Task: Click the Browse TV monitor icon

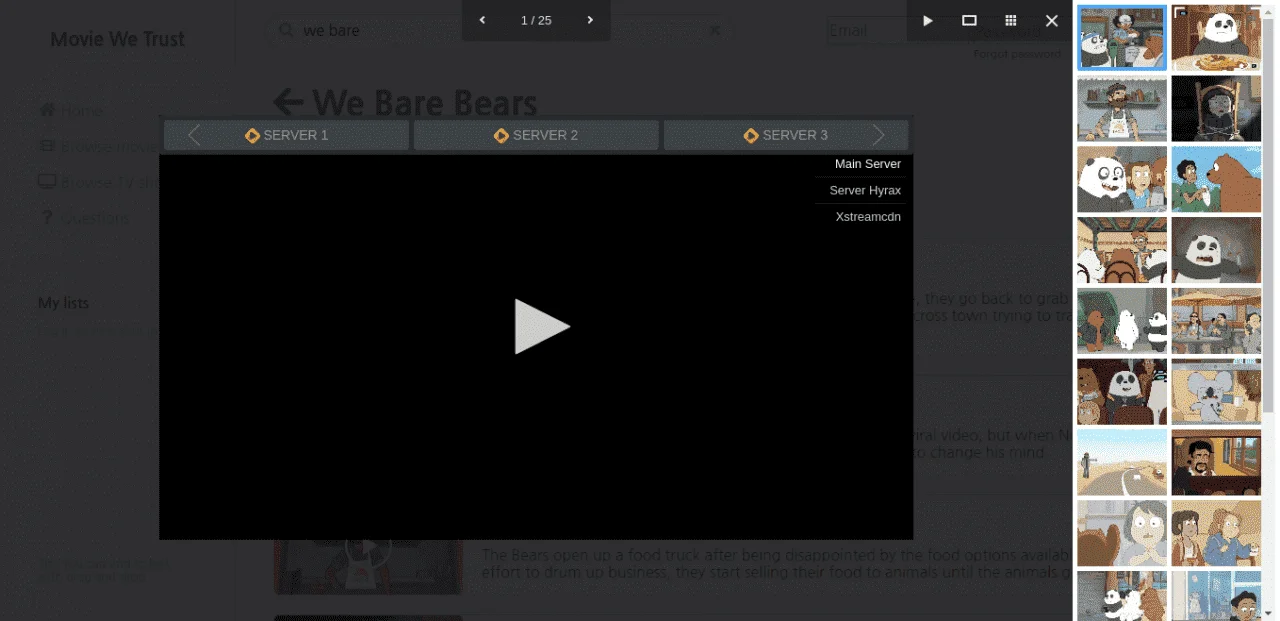Action: pyautogui.click(x=47, y=182)
